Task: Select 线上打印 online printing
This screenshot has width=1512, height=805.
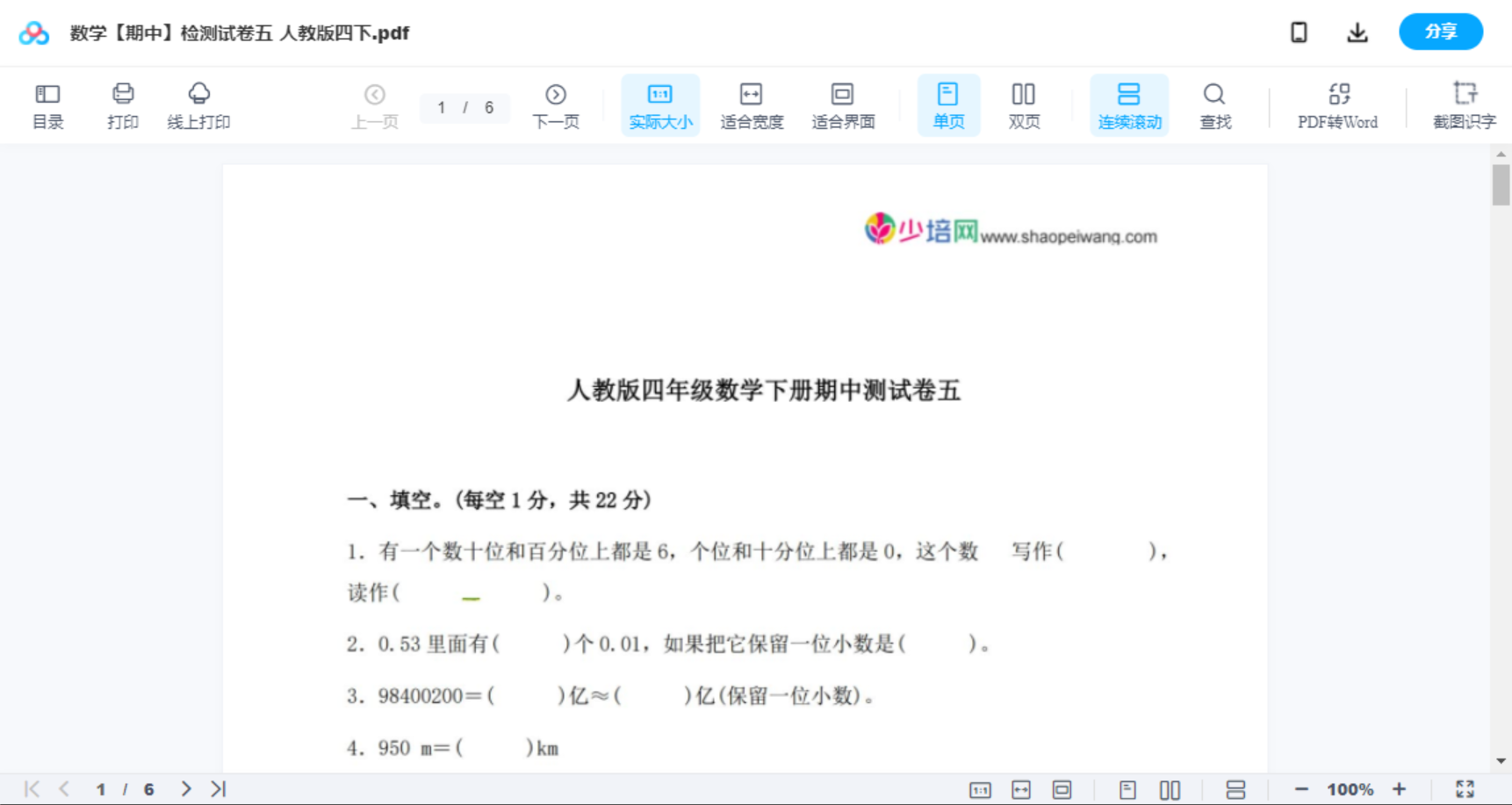Action: [x=199, y=104]
